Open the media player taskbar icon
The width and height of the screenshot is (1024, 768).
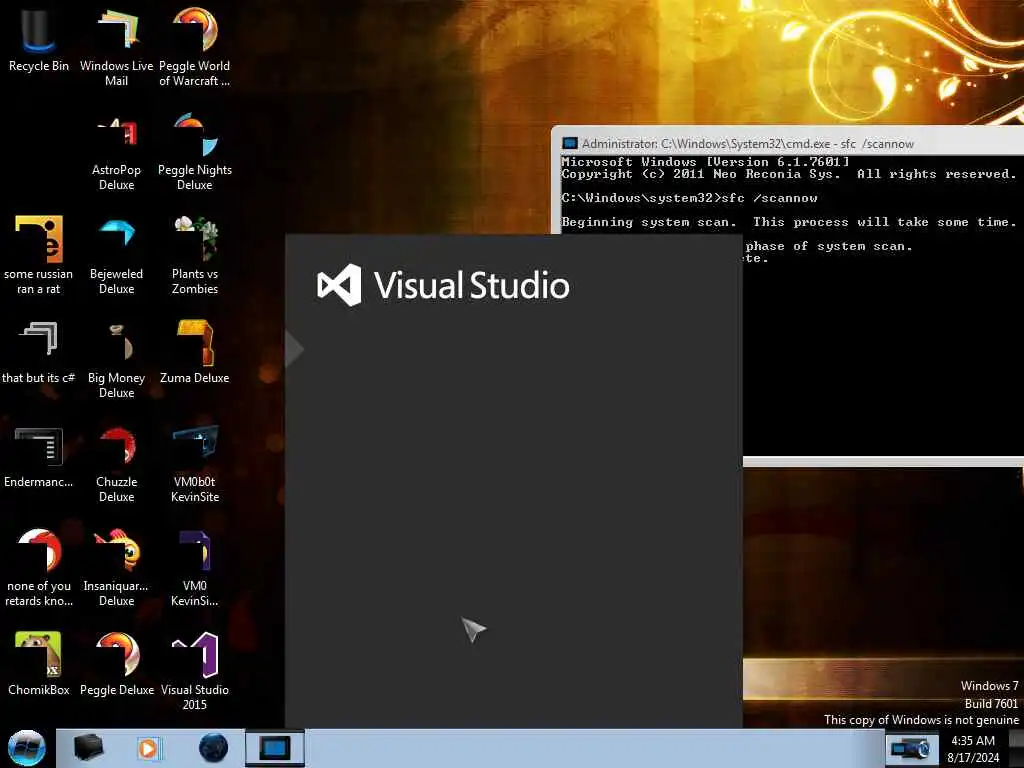(x=149, y=748)
